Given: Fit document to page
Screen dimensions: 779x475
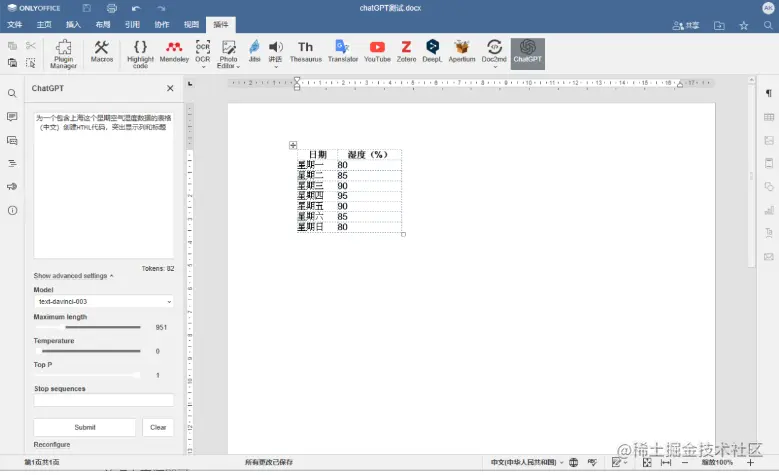Looking at the screenshot, I should (x=647, y=463).
